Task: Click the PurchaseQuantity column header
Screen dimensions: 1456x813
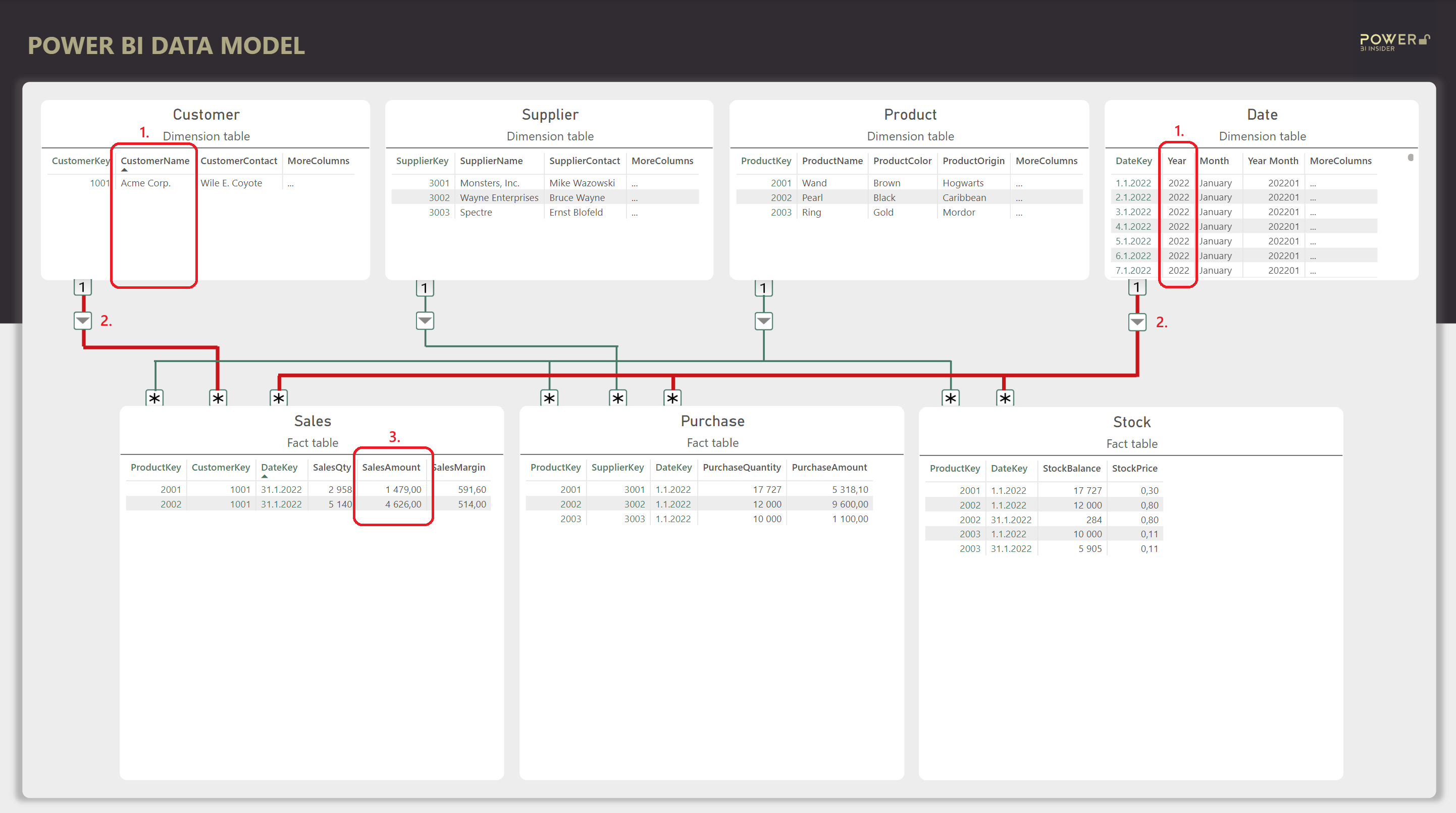Action: pos(741,467)
